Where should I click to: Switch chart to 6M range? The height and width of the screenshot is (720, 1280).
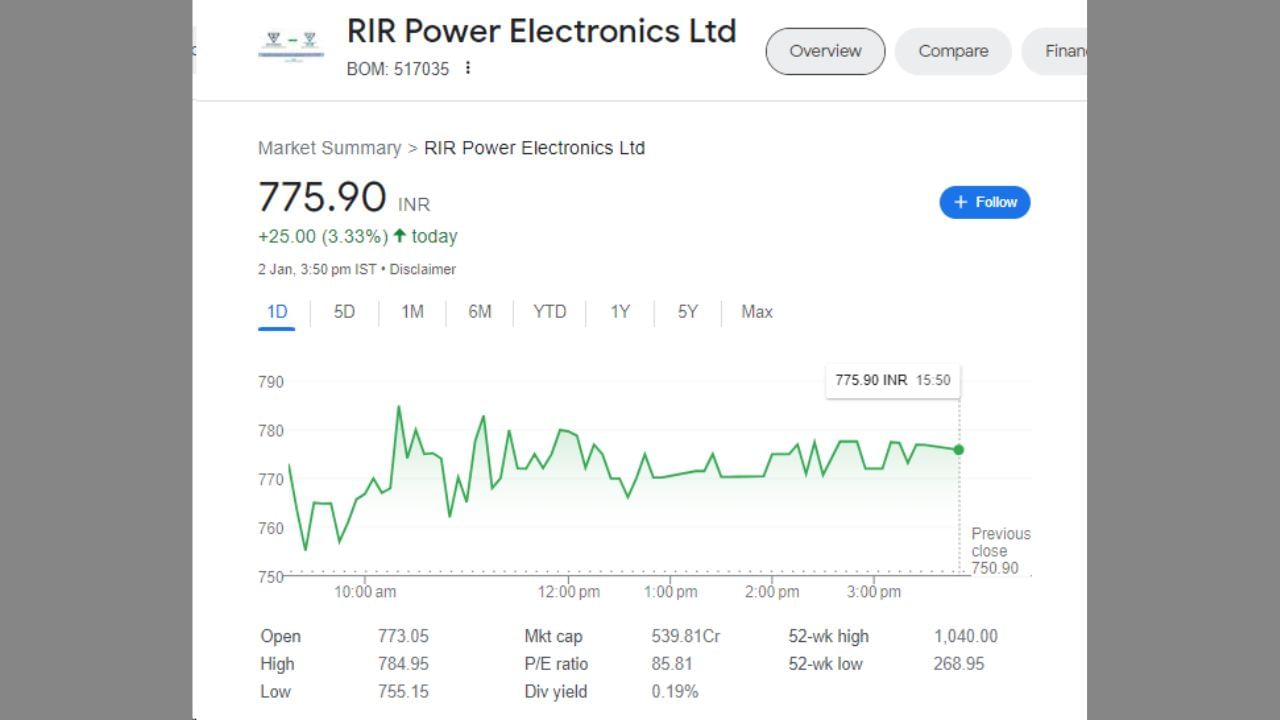pos(480,312)
